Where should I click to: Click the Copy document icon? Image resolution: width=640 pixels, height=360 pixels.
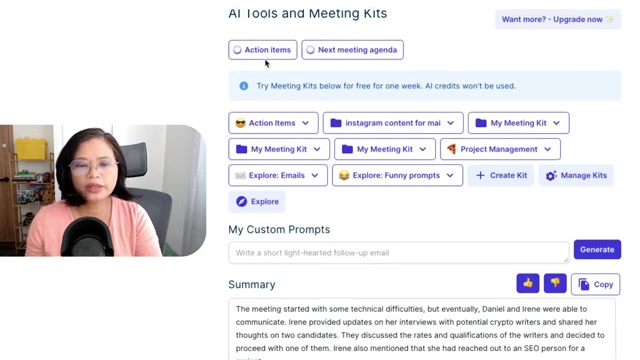click(584, 284)
